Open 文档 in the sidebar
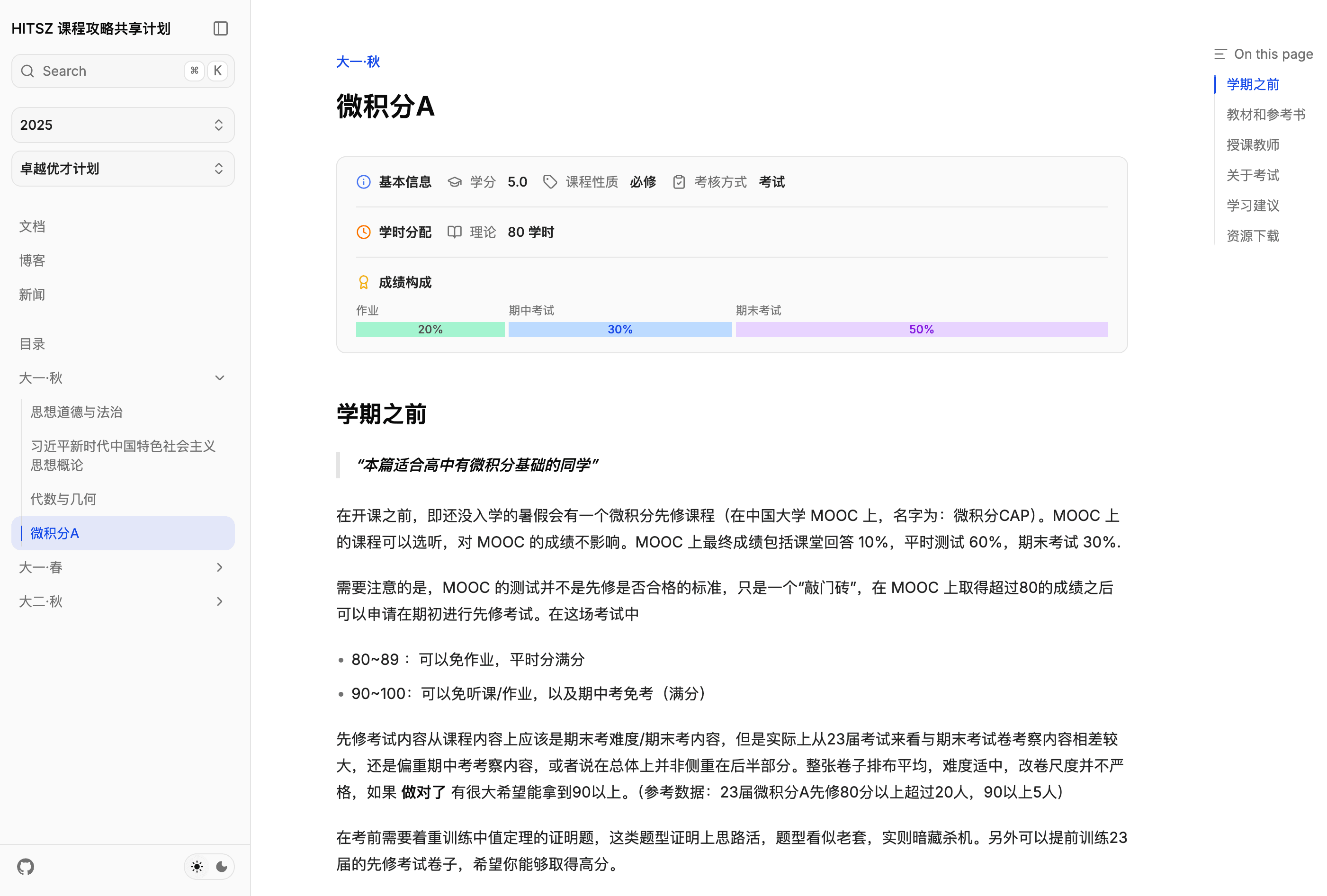Viewport: 1327px width, 896px height. 32,227
